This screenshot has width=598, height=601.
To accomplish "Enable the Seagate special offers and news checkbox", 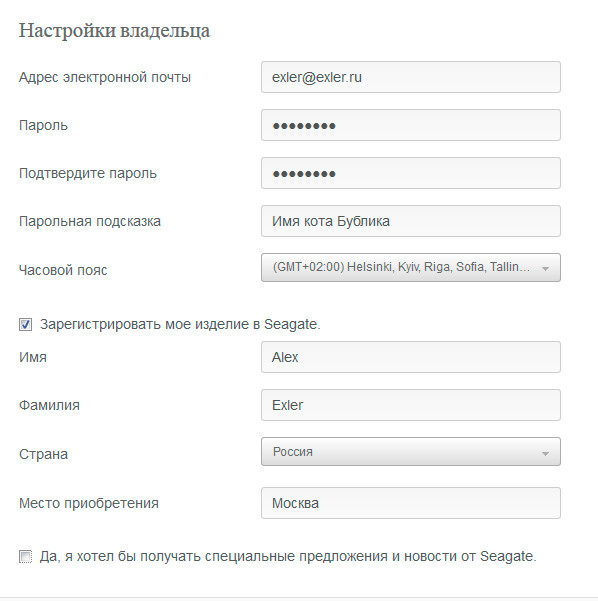I will click(x=26, y=557).
